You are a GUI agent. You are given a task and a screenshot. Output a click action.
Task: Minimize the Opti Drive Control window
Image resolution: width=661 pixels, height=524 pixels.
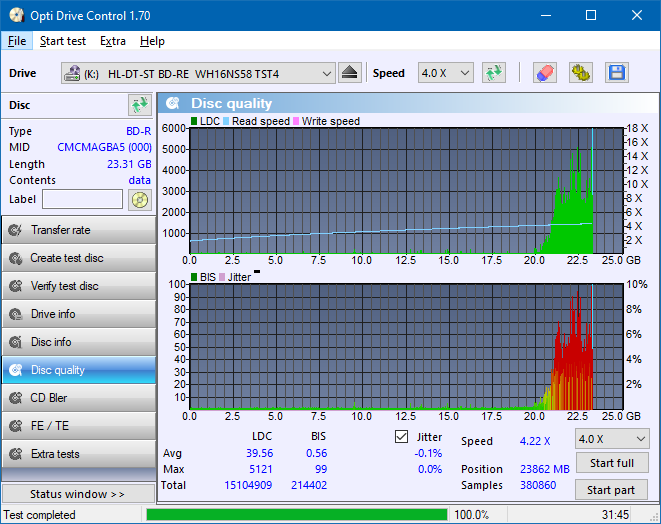click(546, 16)
